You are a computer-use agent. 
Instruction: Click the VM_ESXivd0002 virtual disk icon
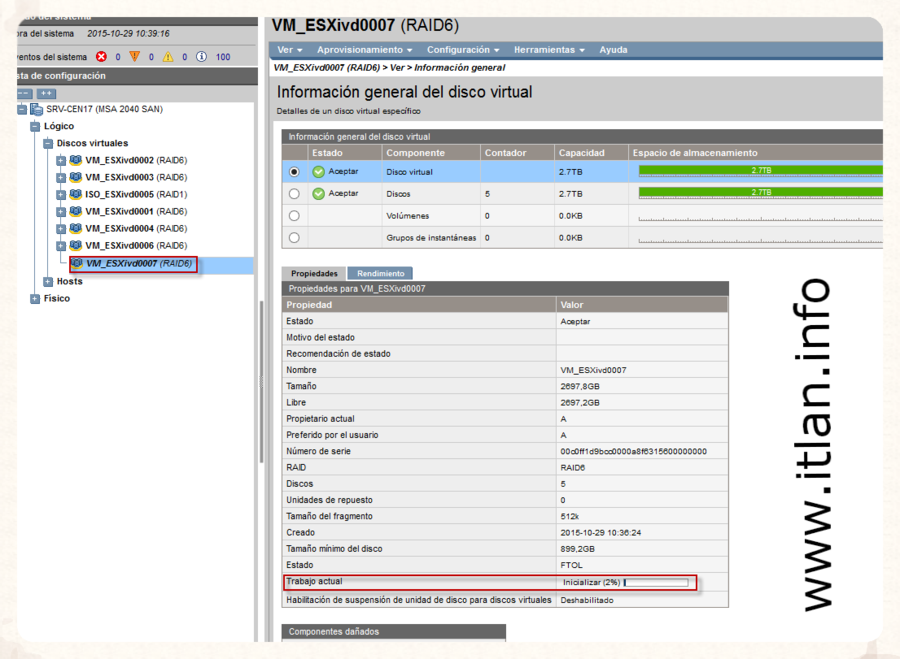pos(75,161)
